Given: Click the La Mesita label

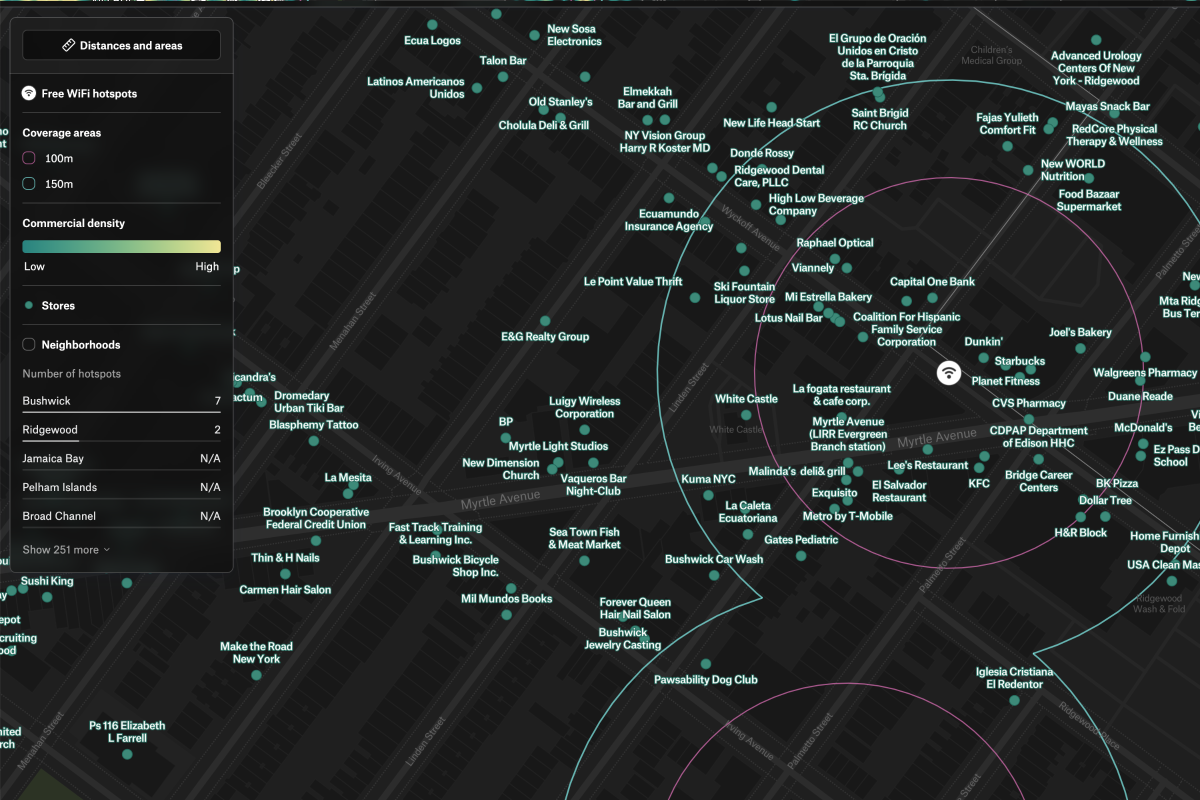Looking at the screenshot, I should tap(348, 478).
